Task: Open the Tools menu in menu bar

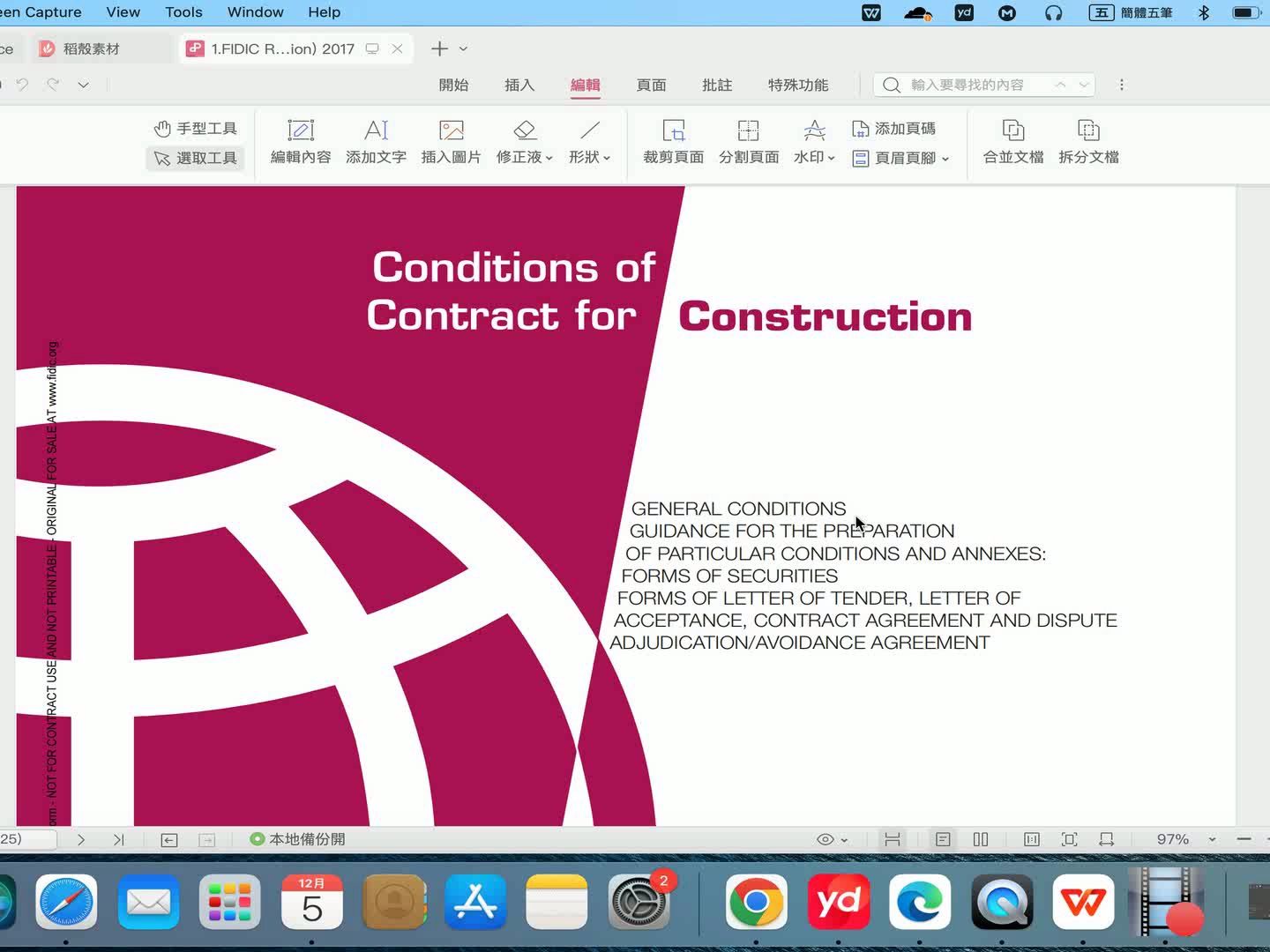Action: pyautogui.click(x=183, y=12)
